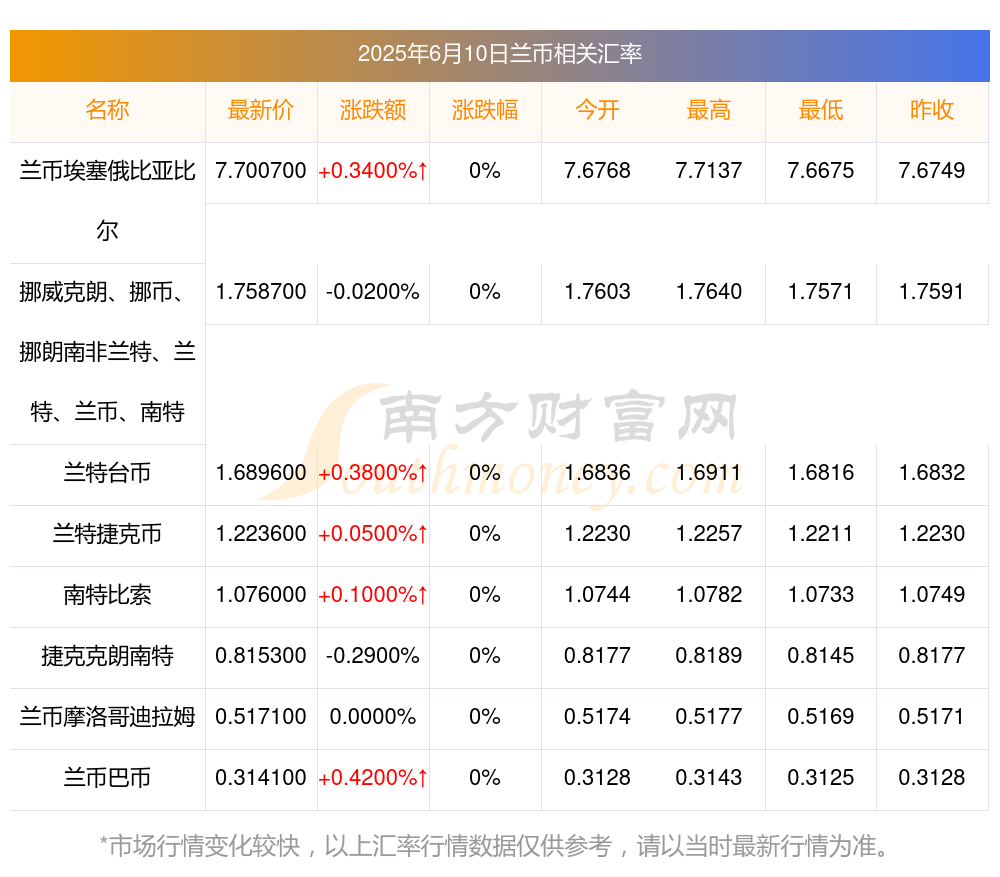Click latest price 1.076000
Screen dimensions: 1000x877
tap(261, 595)
